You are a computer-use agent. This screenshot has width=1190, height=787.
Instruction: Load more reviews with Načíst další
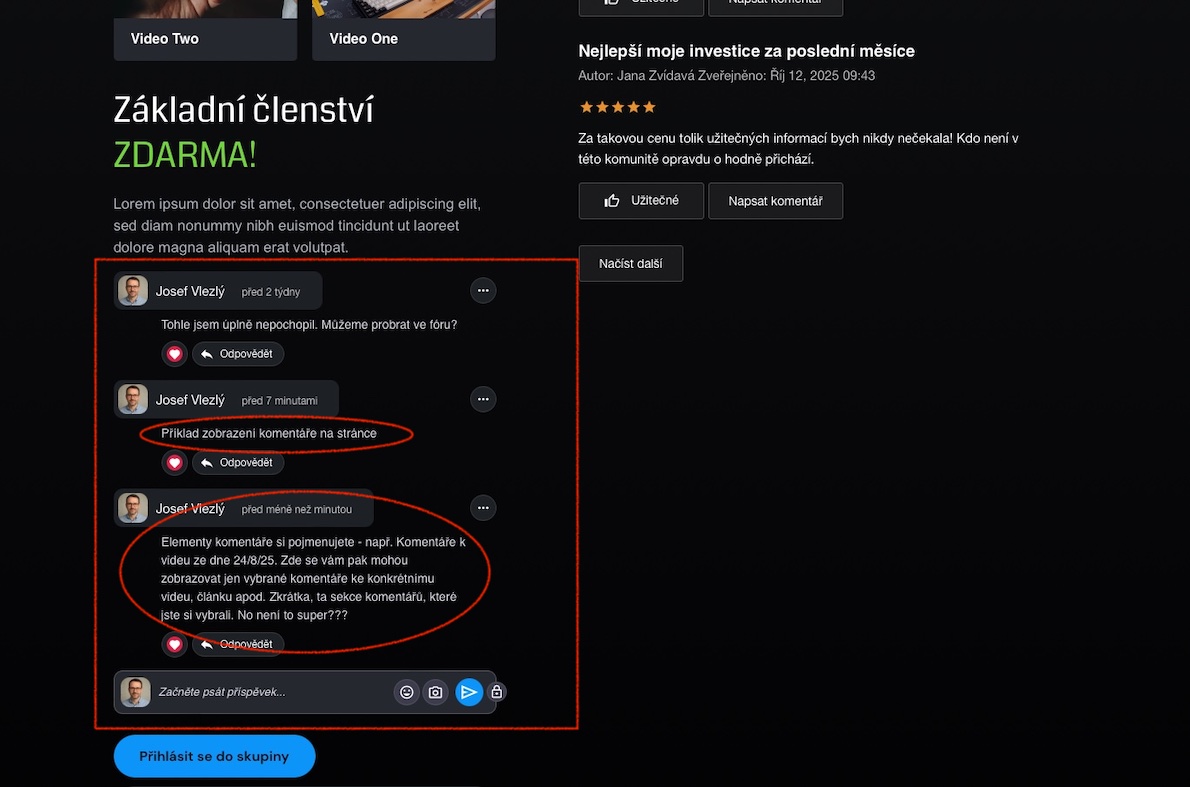[631, 263]
